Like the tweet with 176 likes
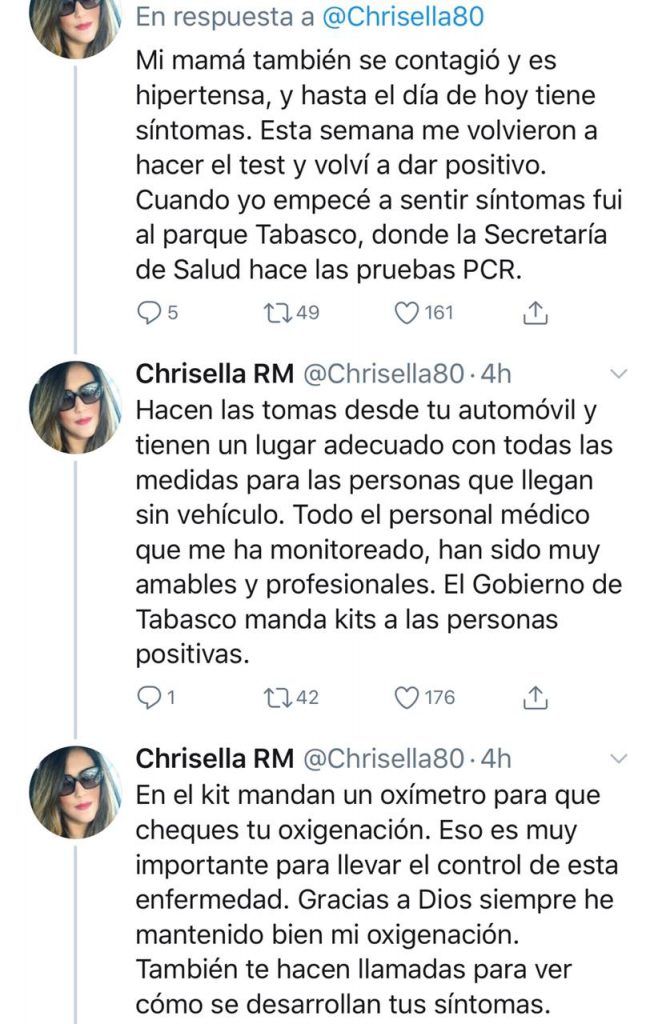Screen dimensions: 658x1024 pyautogui.click(x=406, y=697)
